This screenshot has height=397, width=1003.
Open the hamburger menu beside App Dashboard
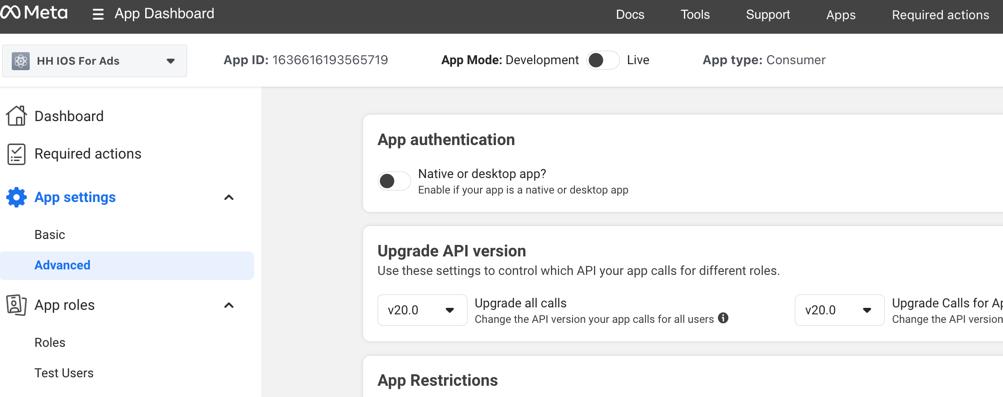[98, 14]
